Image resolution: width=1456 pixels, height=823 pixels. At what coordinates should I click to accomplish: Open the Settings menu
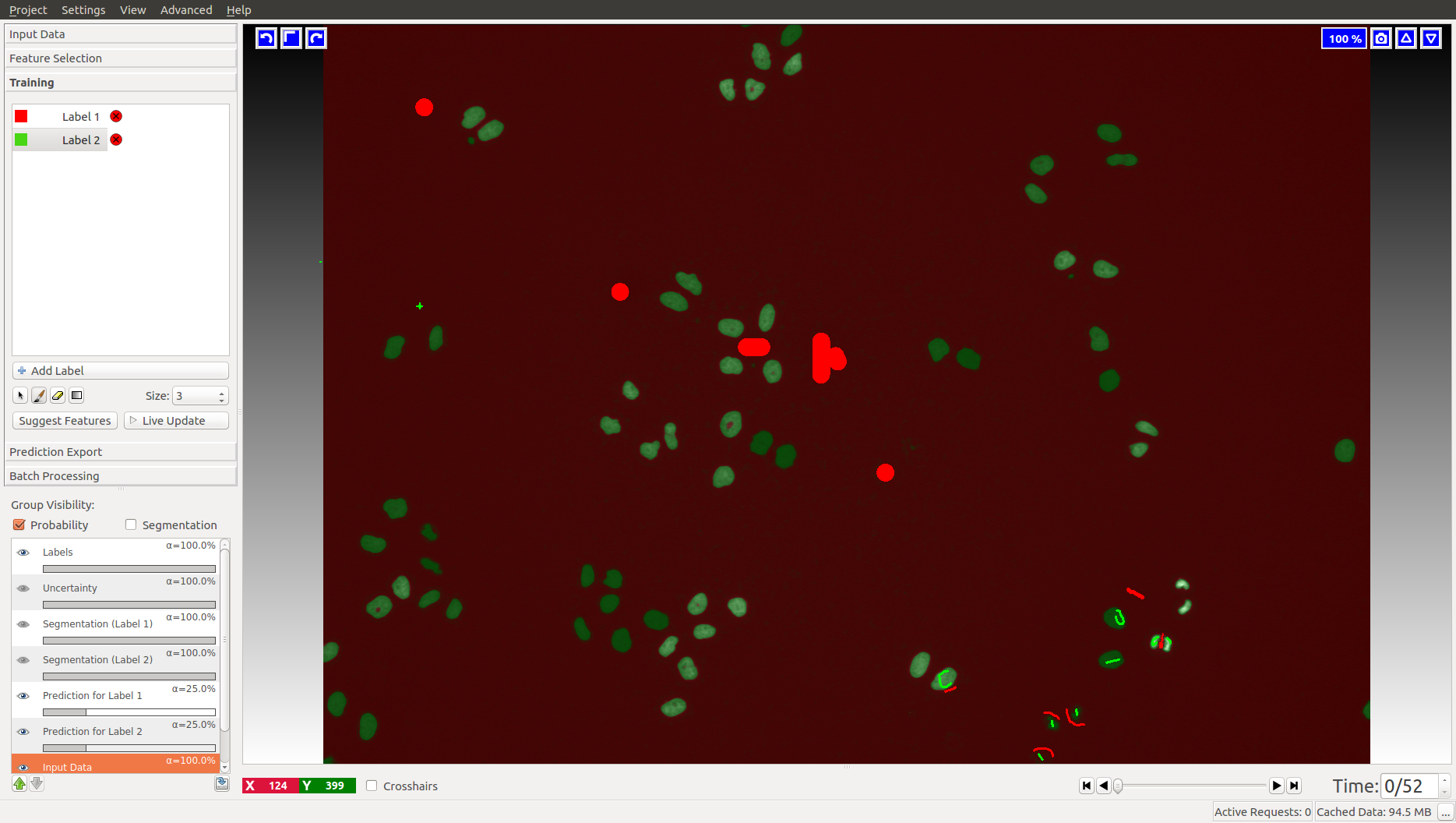click(83, 10)
